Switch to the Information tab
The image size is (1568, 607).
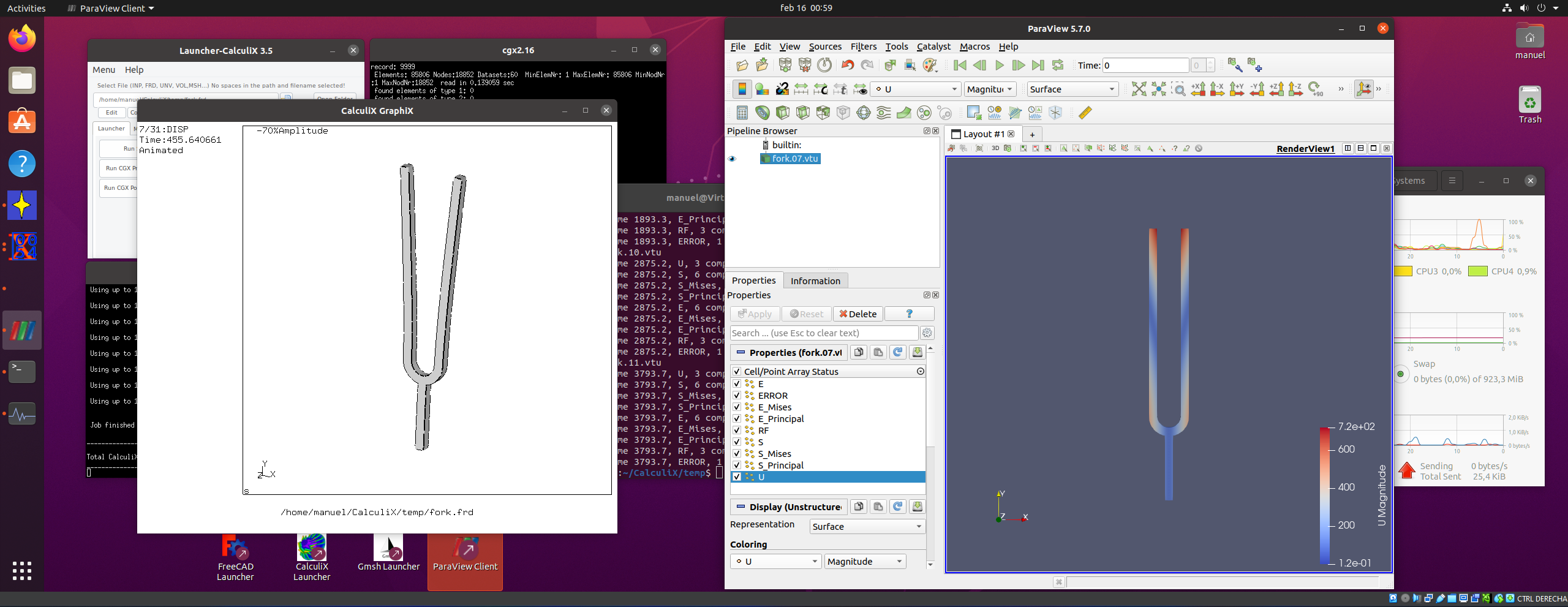815,281
